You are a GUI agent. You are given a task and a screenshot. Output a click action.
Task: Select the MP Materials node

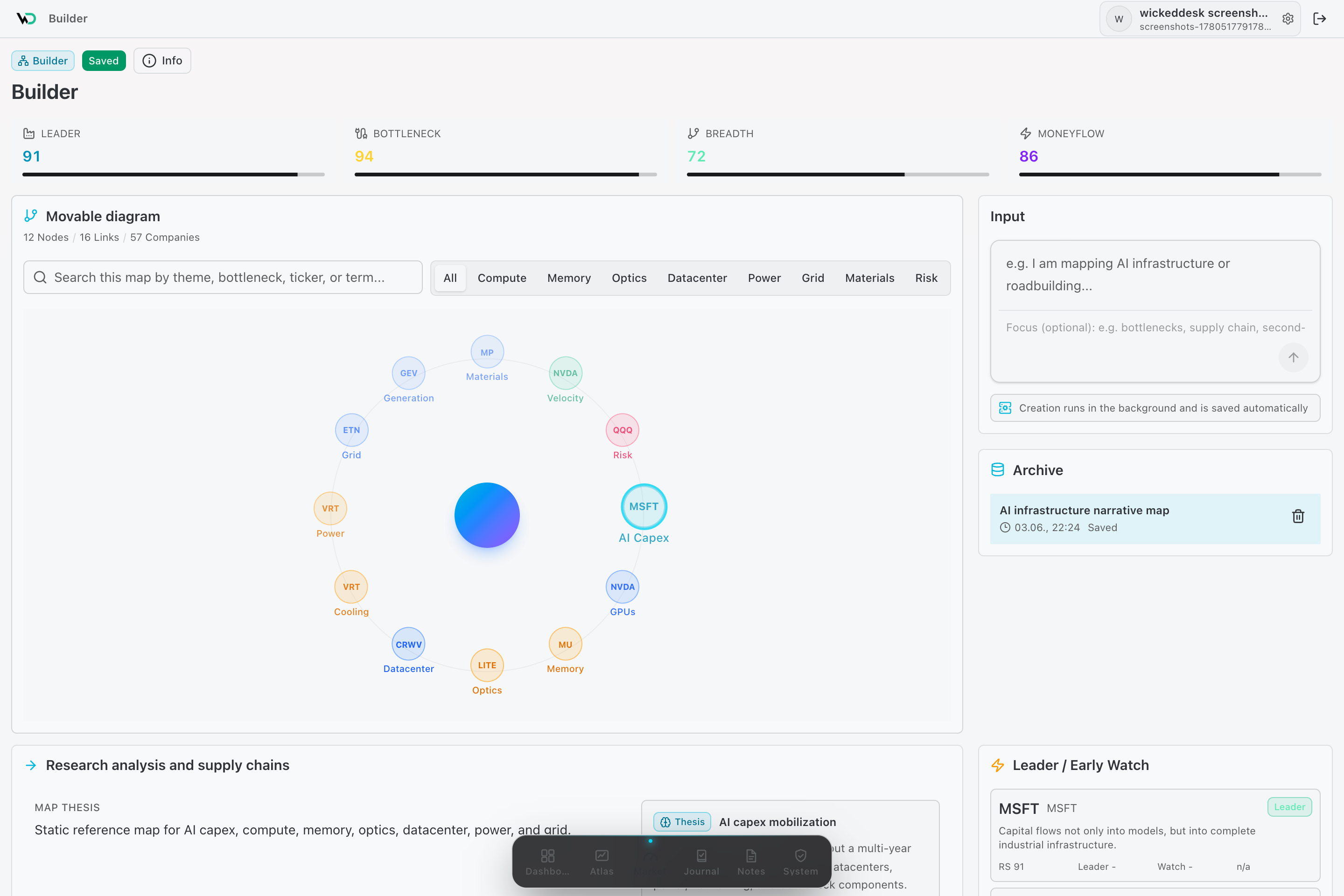(x=487, y=352)
